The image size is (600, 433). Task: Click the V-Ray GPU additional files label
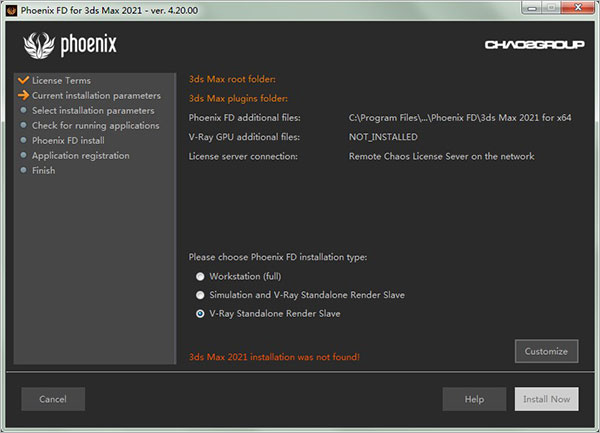(244, 137)
